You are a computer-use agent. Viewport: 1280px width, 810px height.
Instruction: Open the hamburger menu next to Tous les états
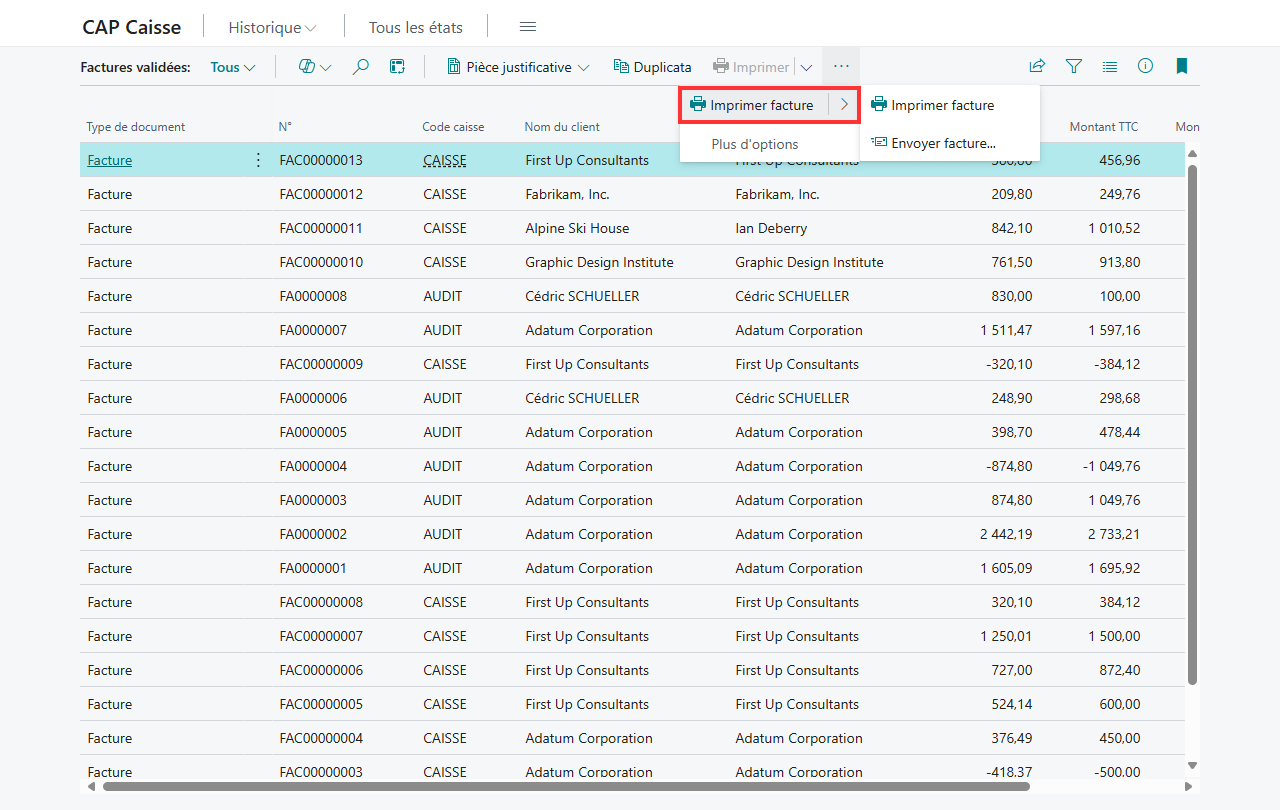click(x=528, y=27)
